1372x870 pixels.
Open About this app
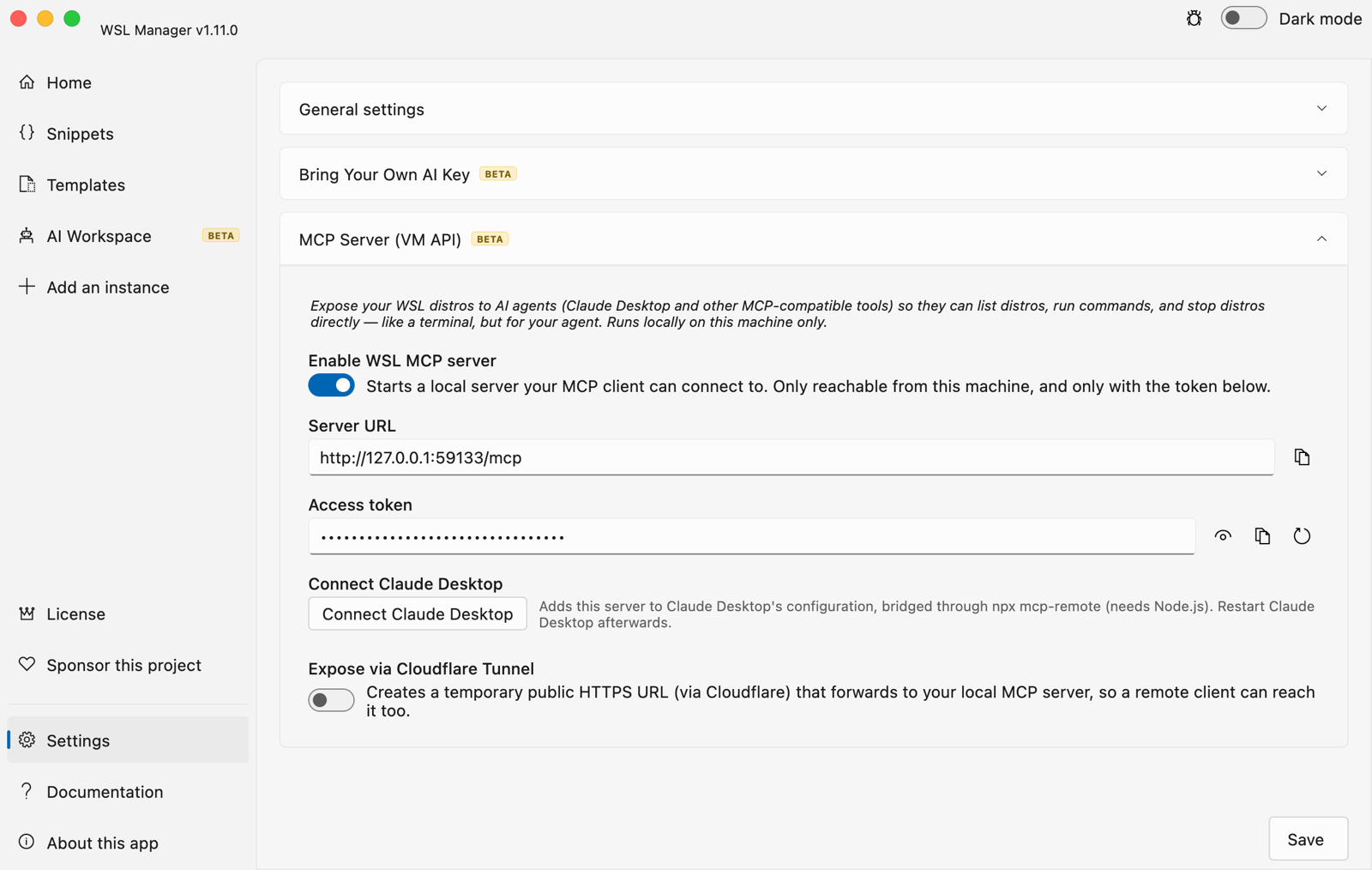tap(128, 843)
